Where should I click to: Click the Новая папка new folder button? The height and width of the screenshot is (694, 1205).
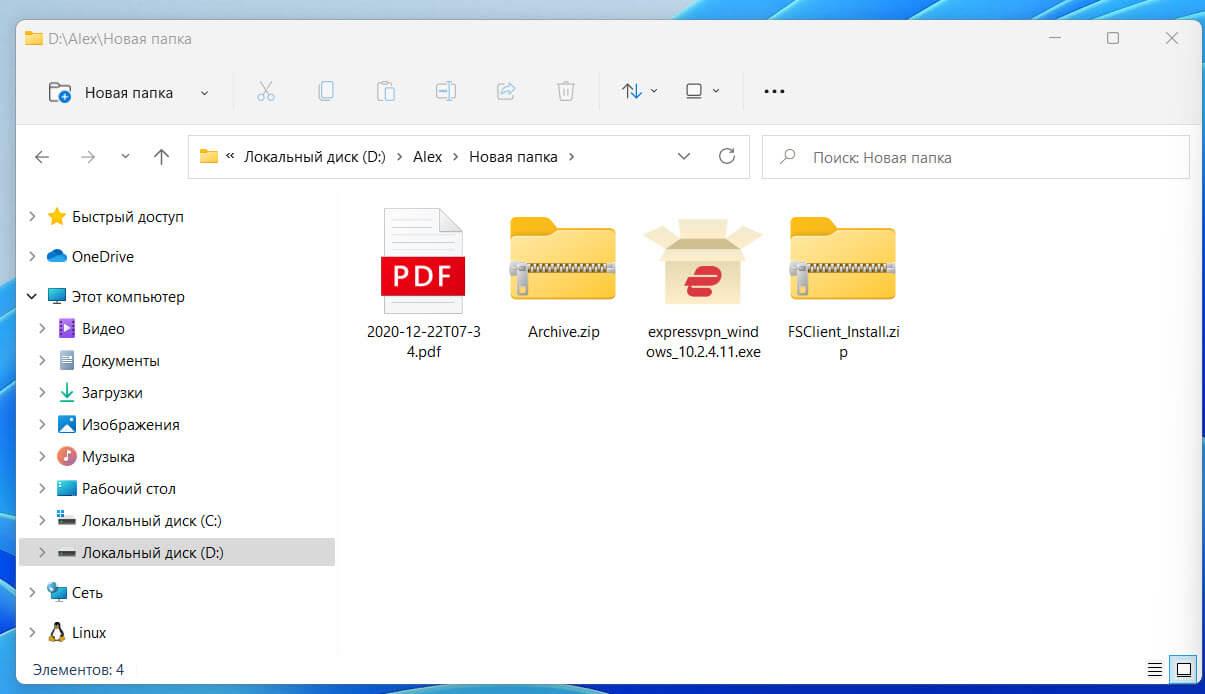111,92
